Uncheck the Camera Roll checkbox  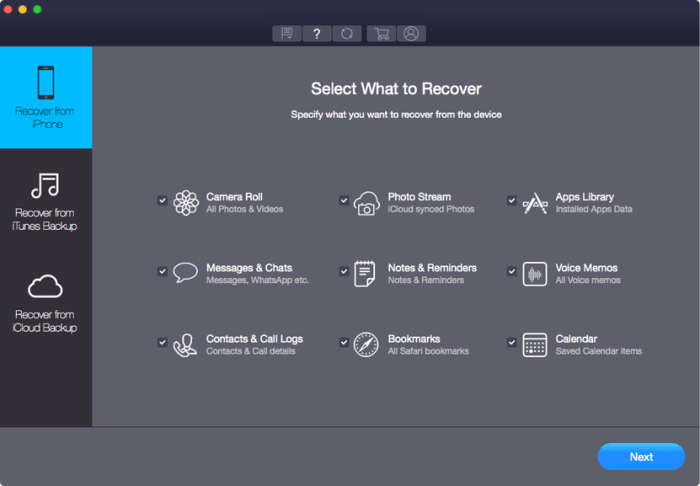click(x=162, y=200)
